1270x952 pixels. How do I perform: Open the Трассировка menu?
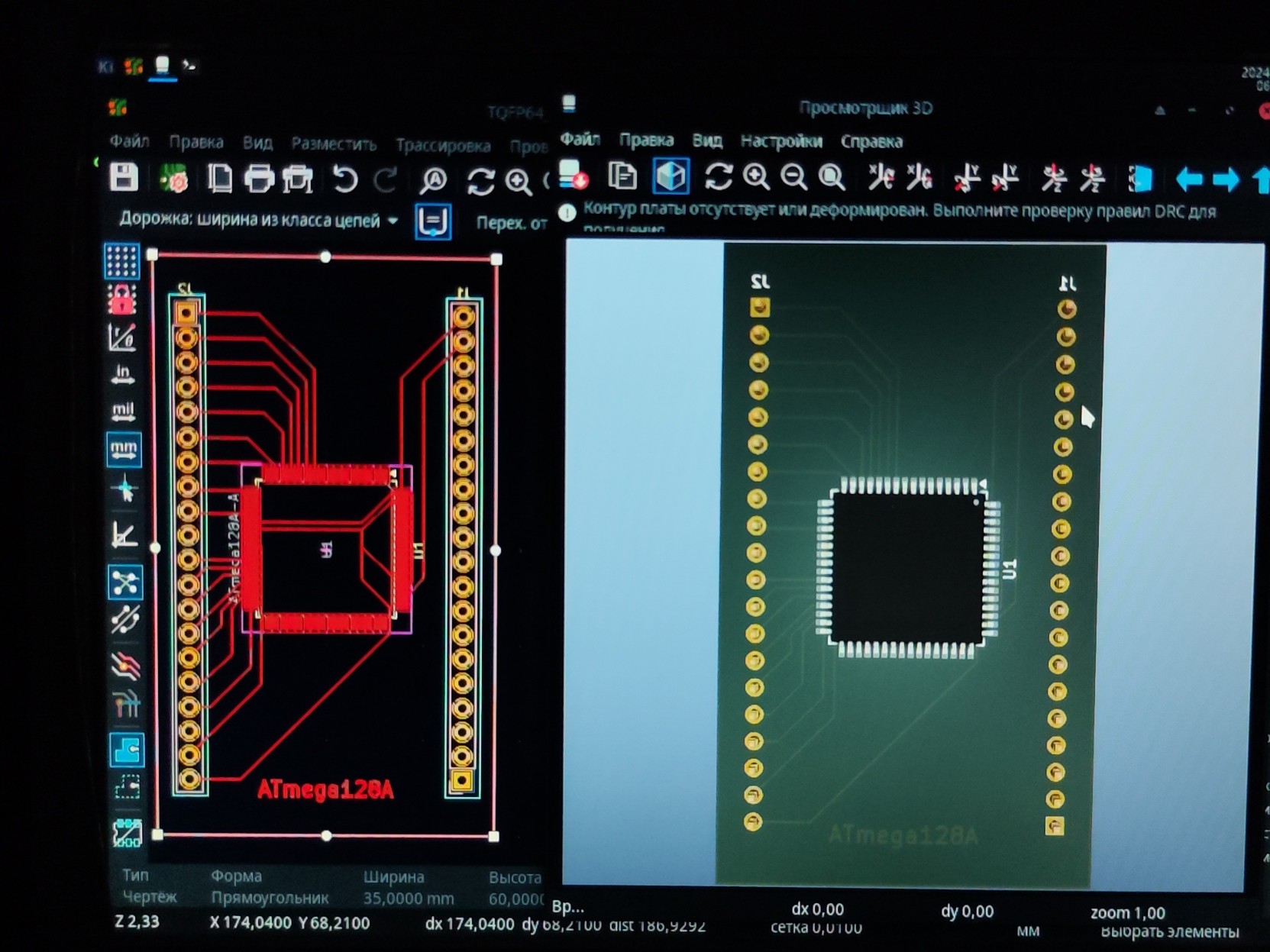[443, 145]
